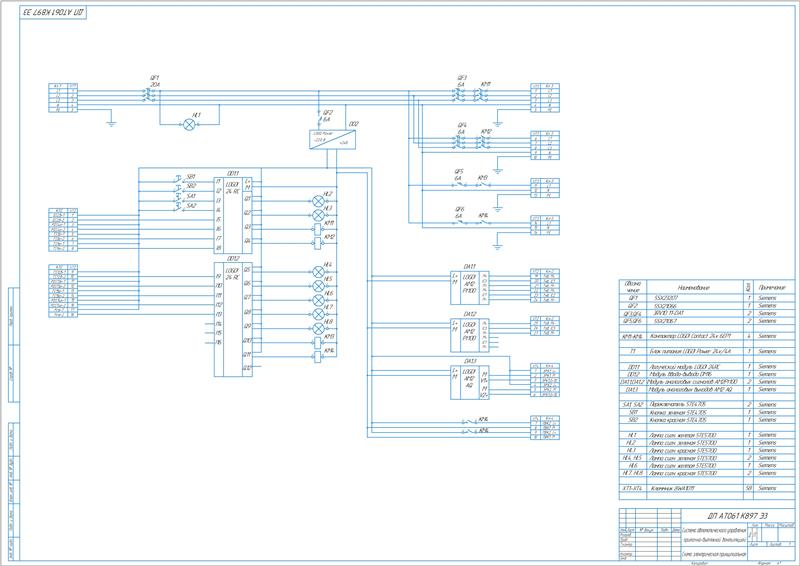Pick the HL4 lamp symbol
This screenshot has height=566, width=800.
318,272
